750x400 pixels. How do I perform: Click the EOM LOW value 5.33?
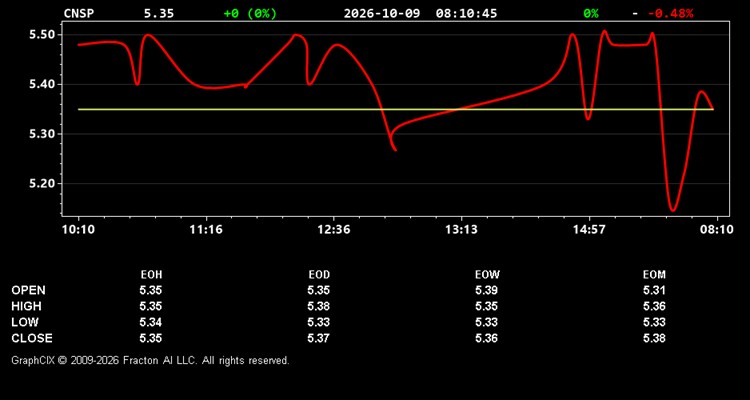click(x=654, y=322)
